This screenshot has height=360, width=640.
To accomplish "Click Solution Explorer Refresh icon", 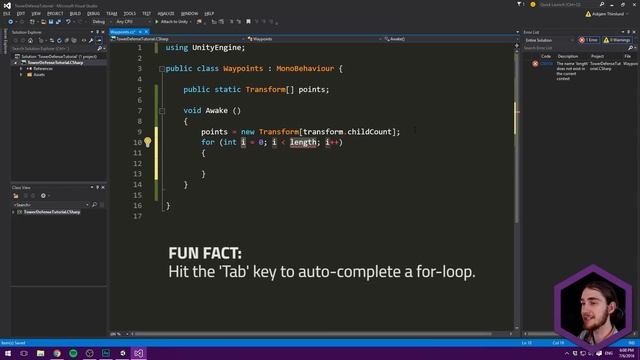I will pyautogui.click(x=59, y=40).
